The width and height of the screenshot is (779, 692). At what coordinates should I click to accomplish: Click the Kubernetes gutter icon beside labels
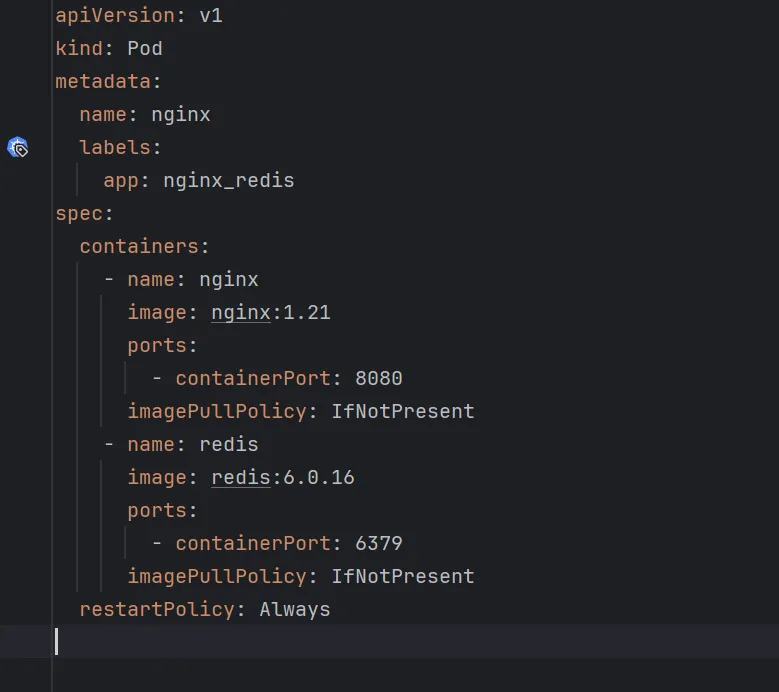[17, 148]
